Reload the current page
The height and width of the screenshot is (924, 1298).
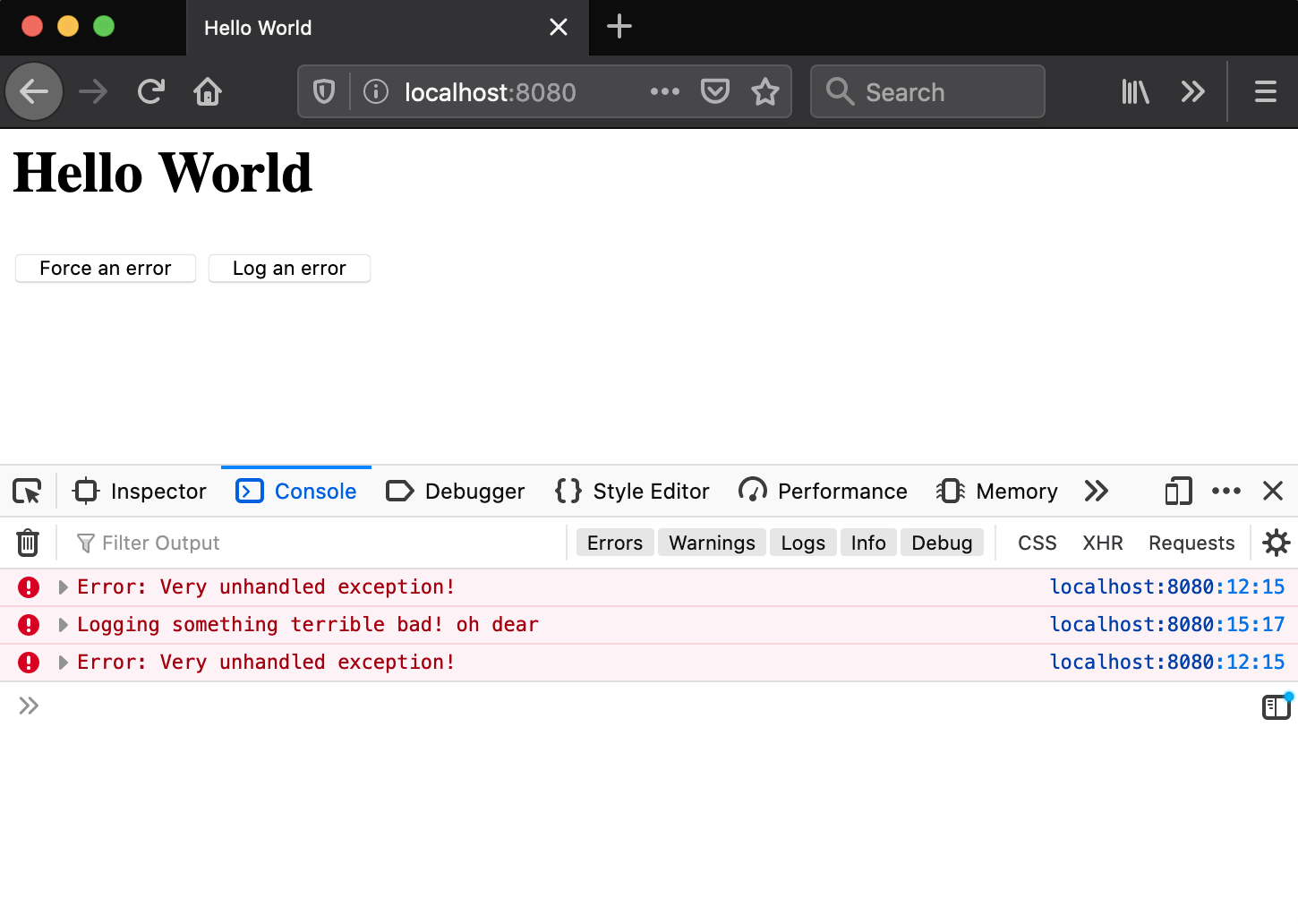click(150, 91)
